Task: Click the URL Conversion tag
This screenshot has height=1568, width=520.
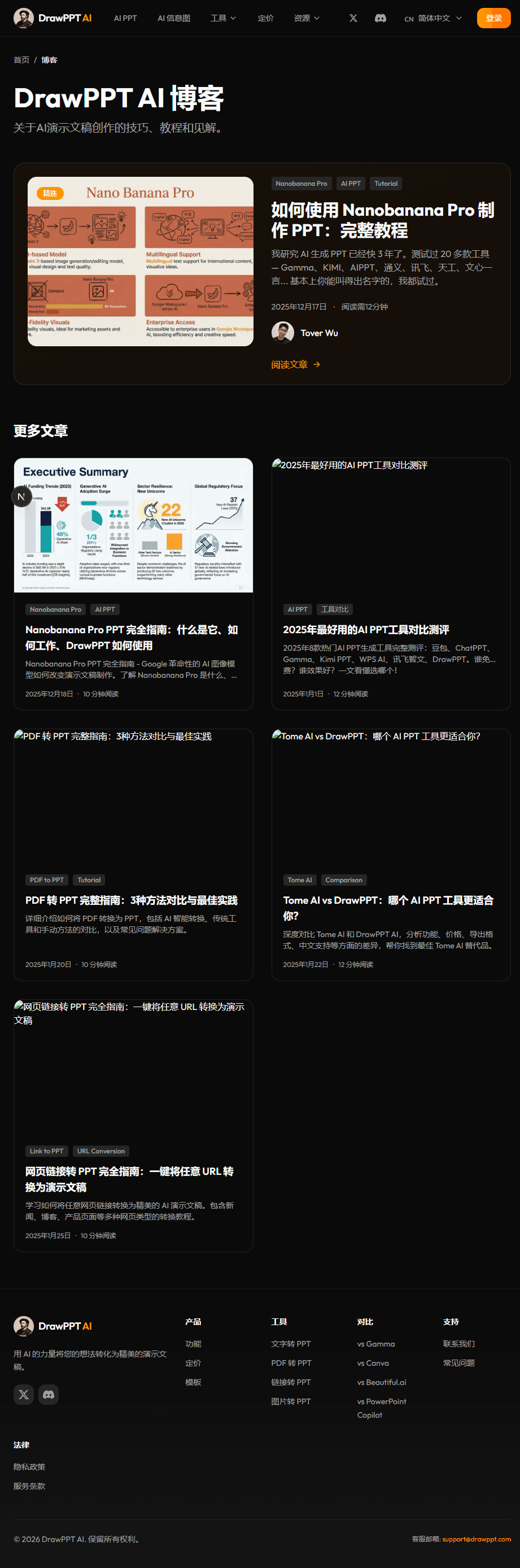Action: [101, 1151]
